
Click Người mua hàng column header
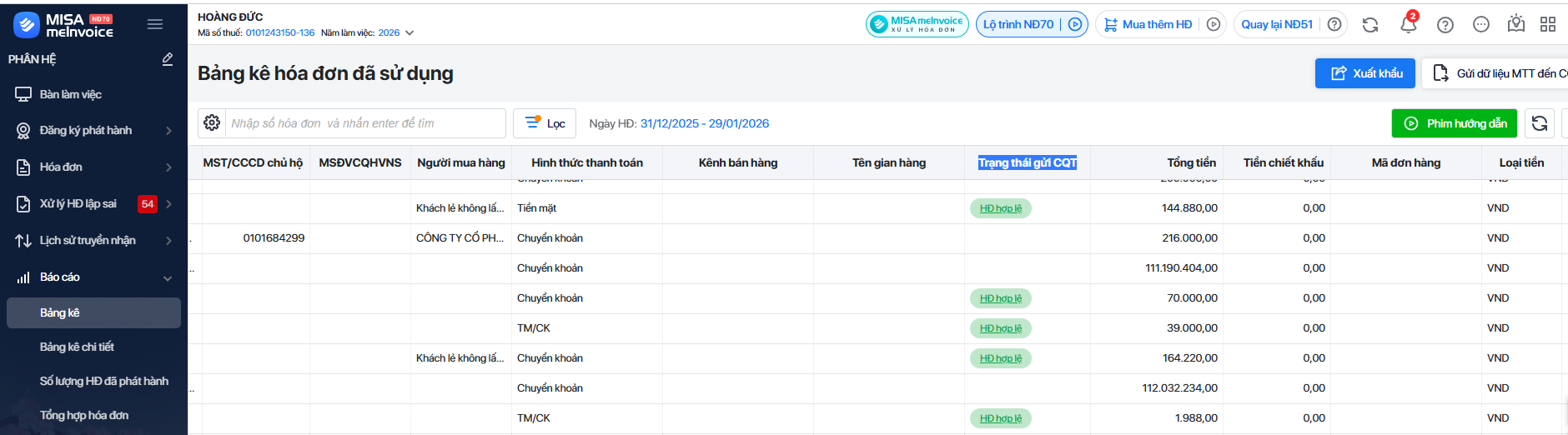tap(461, 162)
